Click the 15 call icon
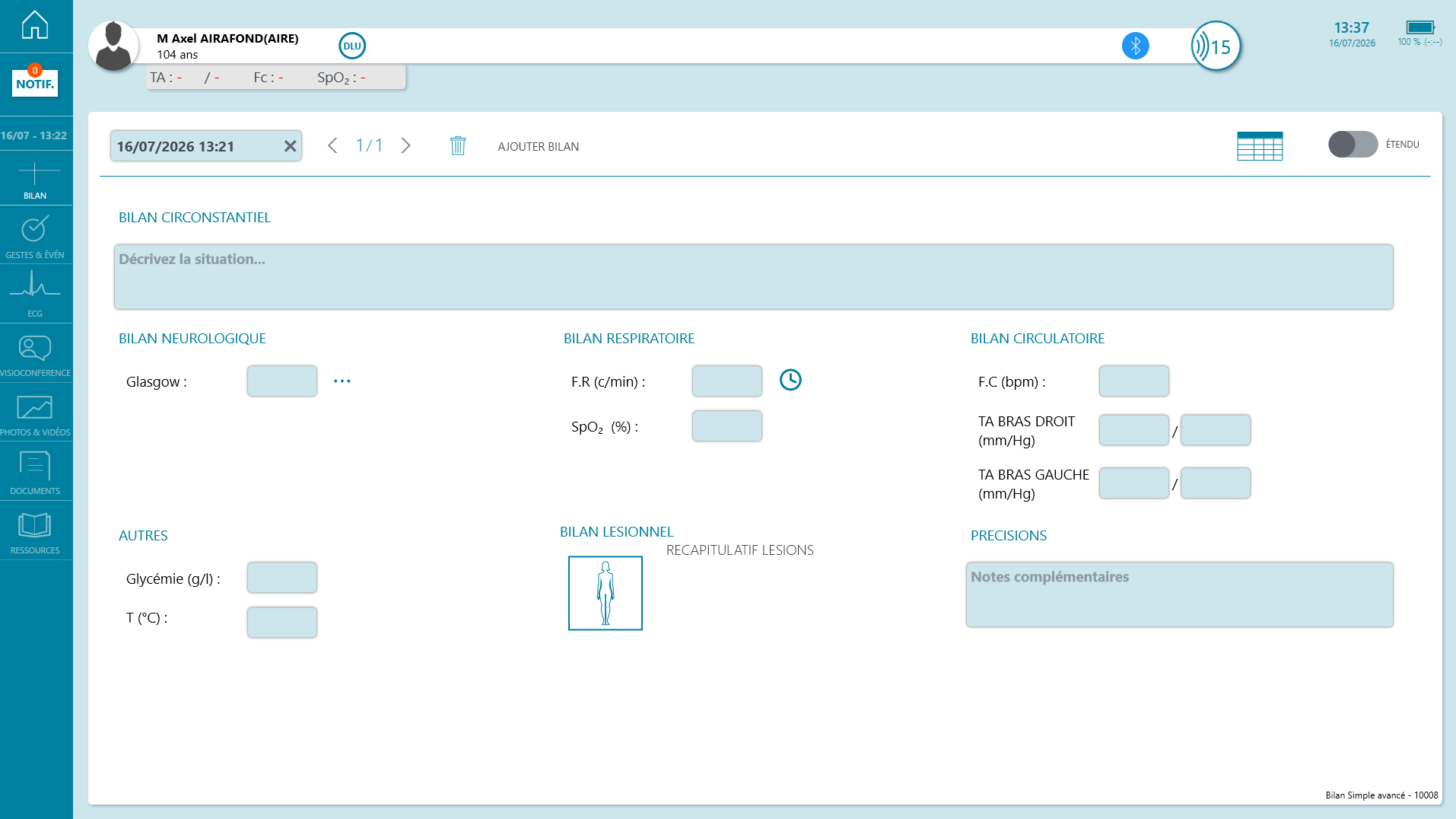Image resolution: width=1456 pixels, height=819 pixels. coord(1216,46)
